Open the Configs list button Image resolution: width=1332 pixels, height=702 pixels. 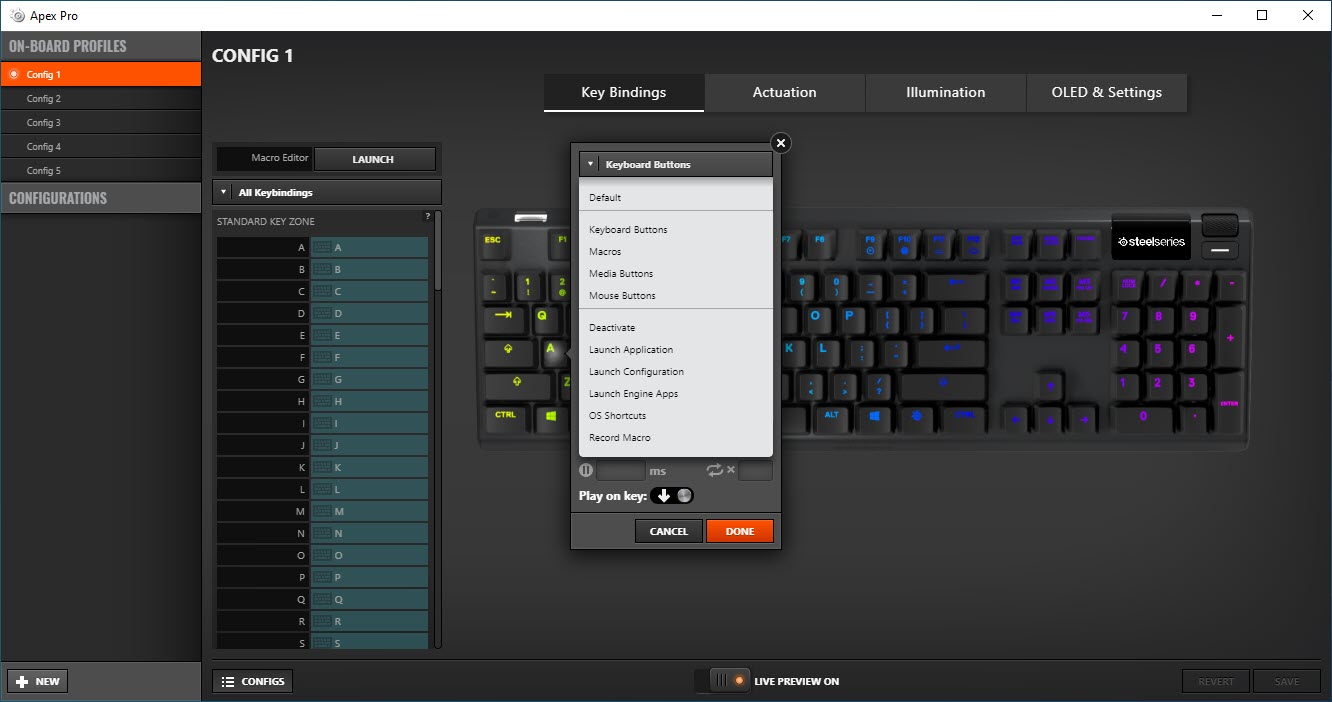click(252, 681)
